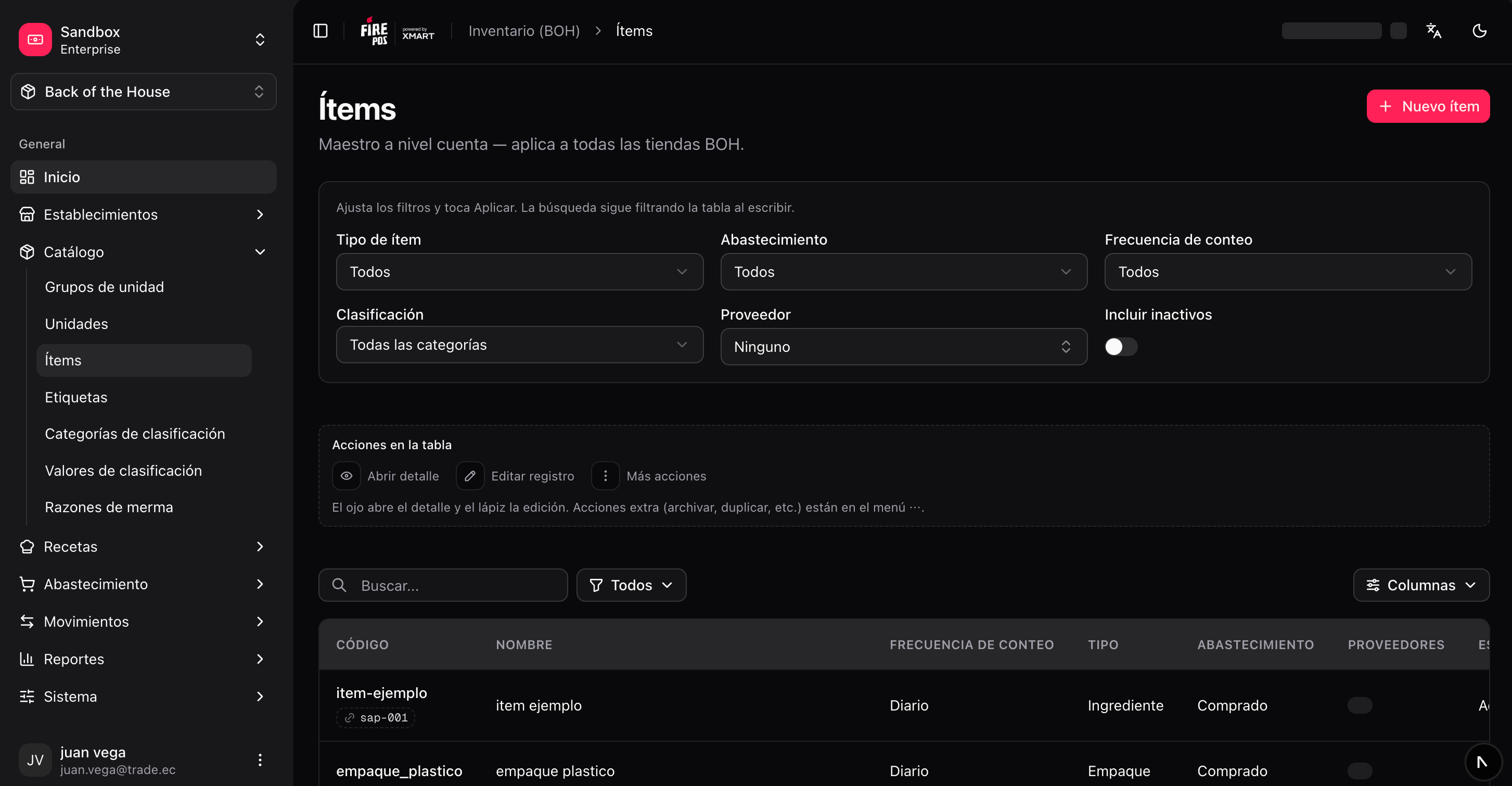
Task: Click Ingrediente type cell
Action: click(1125, 705)
